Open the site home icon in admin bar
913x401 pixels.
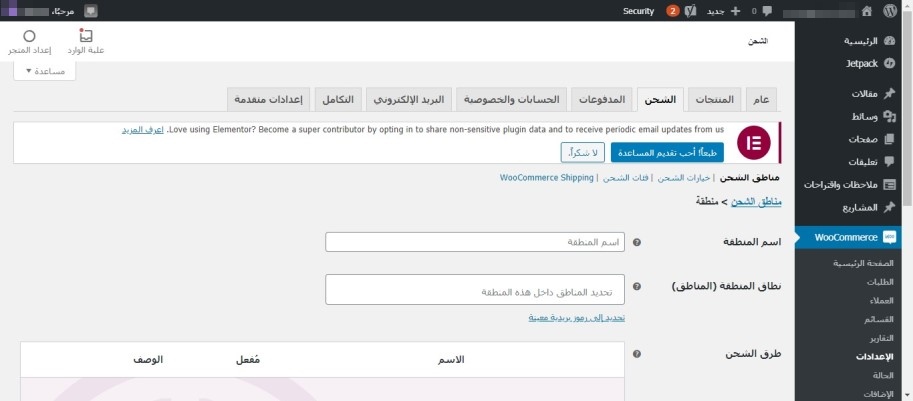(866, 11)
